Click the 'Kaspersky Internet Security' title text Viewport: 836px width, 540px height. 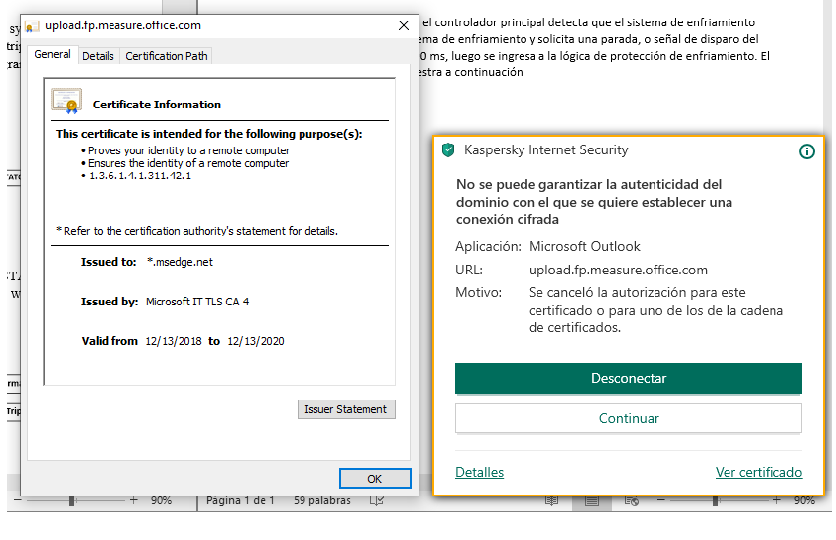coord(546,150)
